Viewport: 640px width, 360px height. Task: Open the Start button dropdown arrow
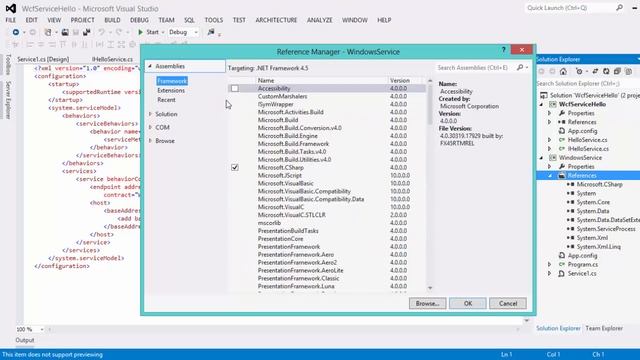tap(163, 32)
